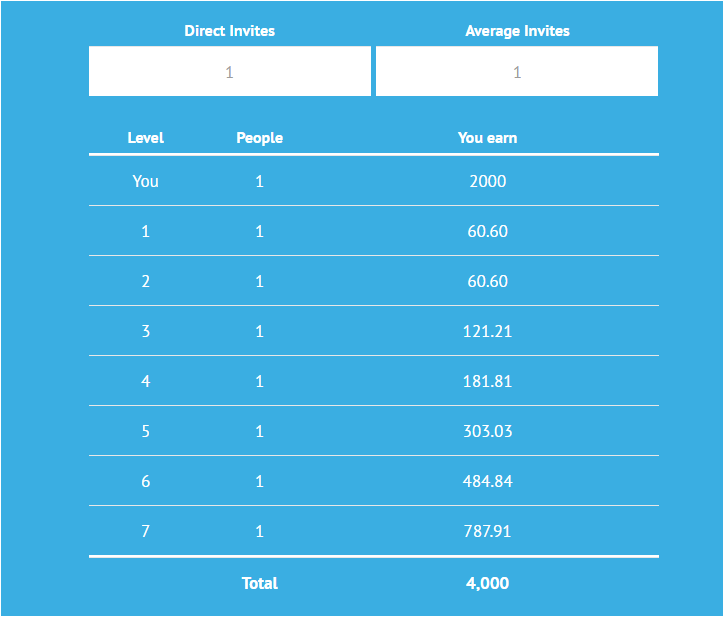Click the 181.81 earnings value
724x617 pixels.
(487, 381)
